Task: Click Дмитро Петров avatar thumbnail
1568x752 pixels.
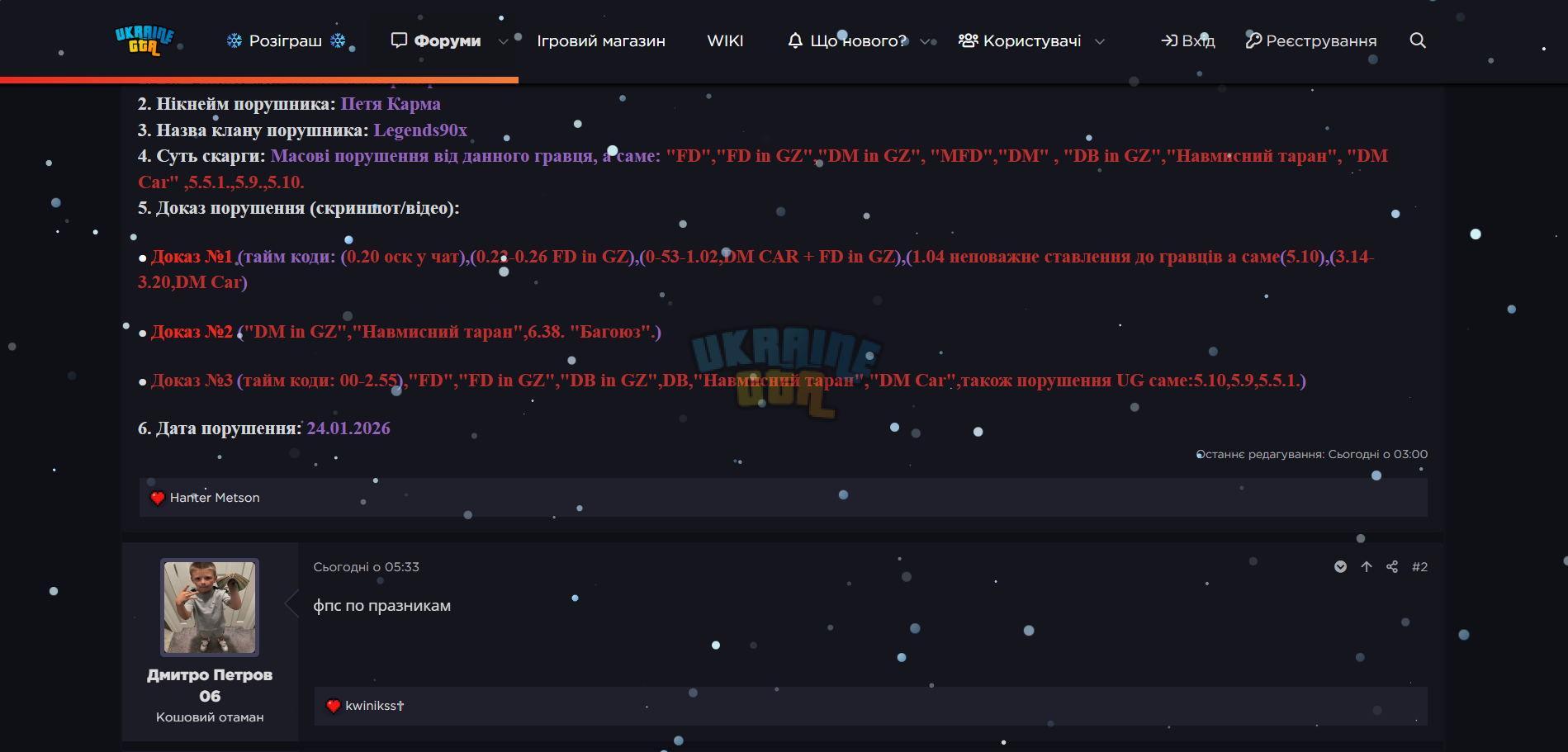Action: (x=210, y=608)
